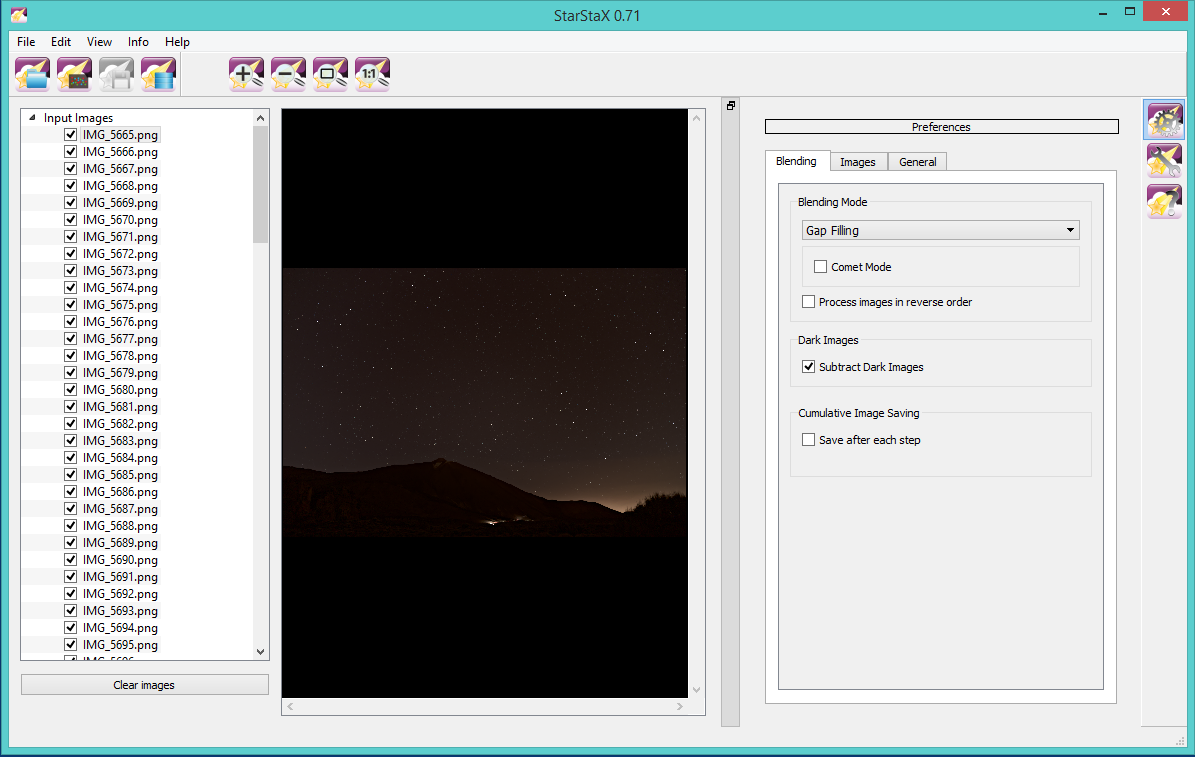This screenshot has height=757, width=1195.
Task: Collapse the Input Images tree node
Action: coord(32,117)
